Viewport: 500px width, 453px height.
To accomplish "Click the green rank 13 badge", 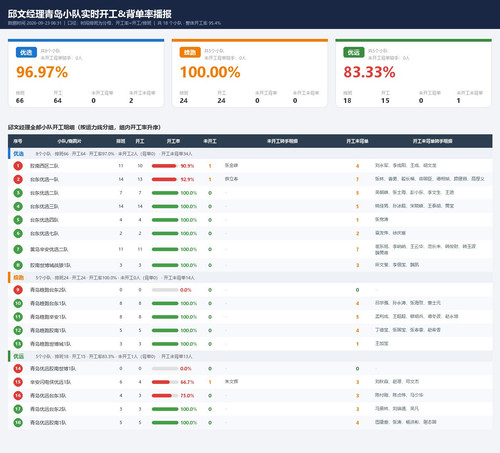I will 18,344.
